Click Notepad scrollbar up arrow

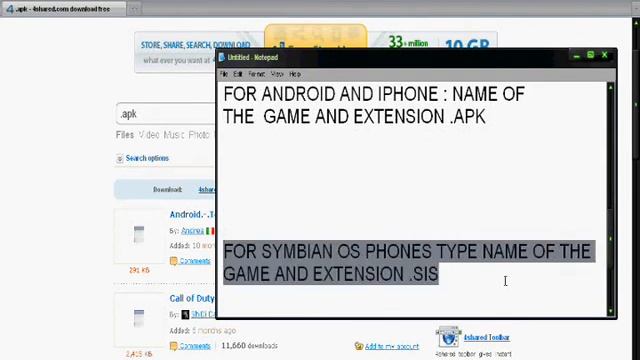click(611, 87)
